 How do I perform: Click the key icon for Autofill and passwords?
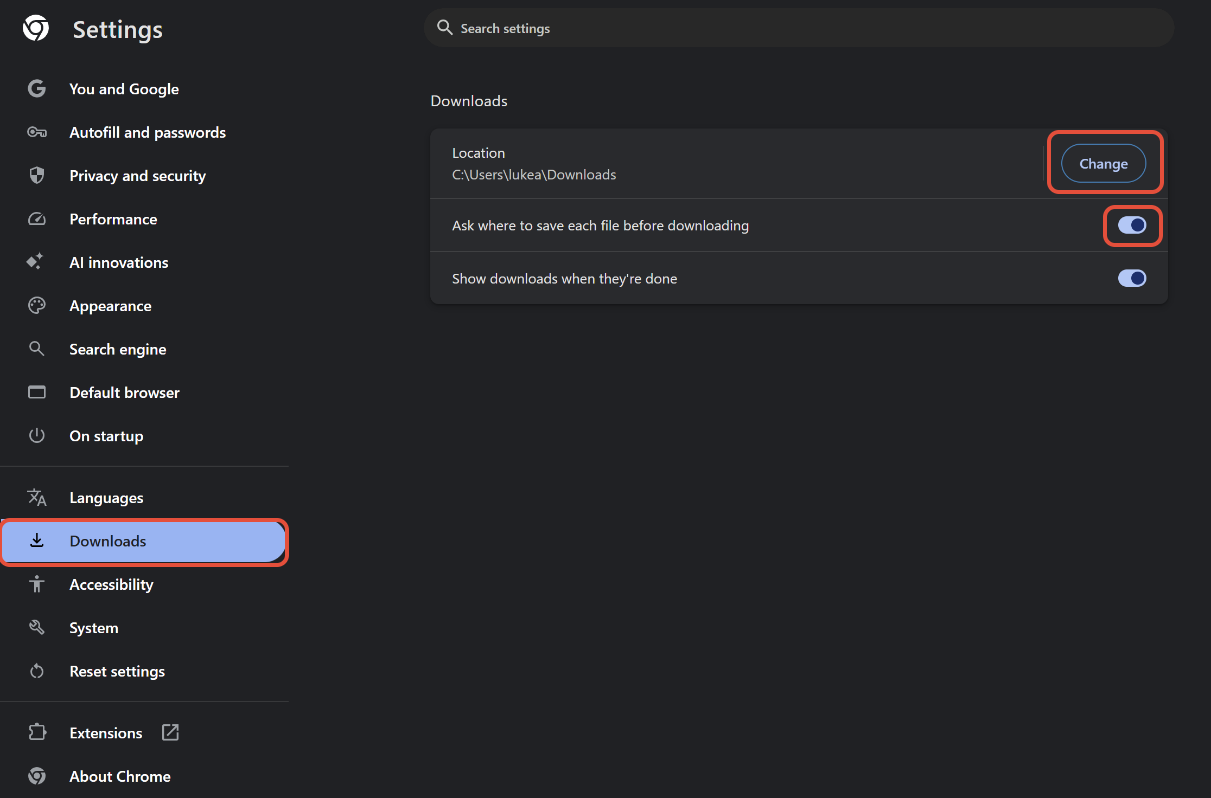point(37,132)
